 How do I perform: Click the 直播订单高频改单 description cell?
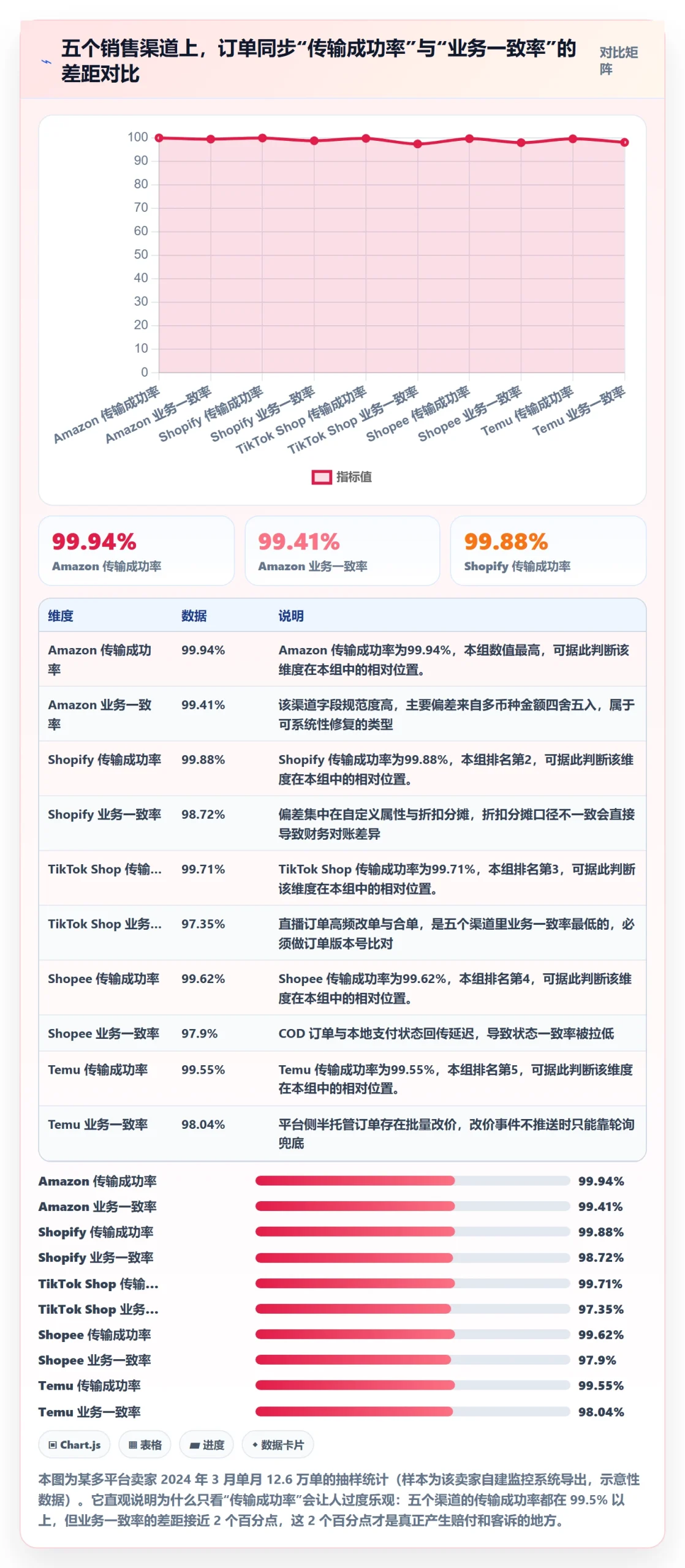[x=456, y=933]
